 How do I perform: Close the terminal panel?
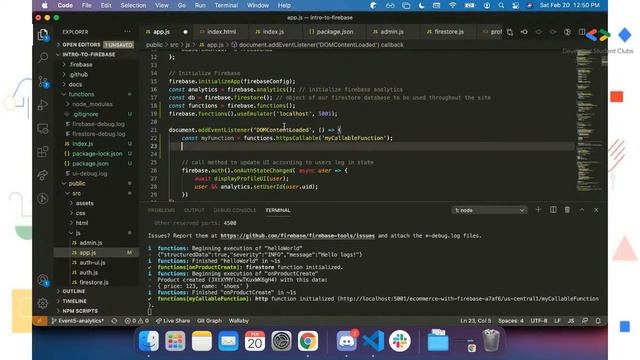pyautogui.click(x=596, y=210)
